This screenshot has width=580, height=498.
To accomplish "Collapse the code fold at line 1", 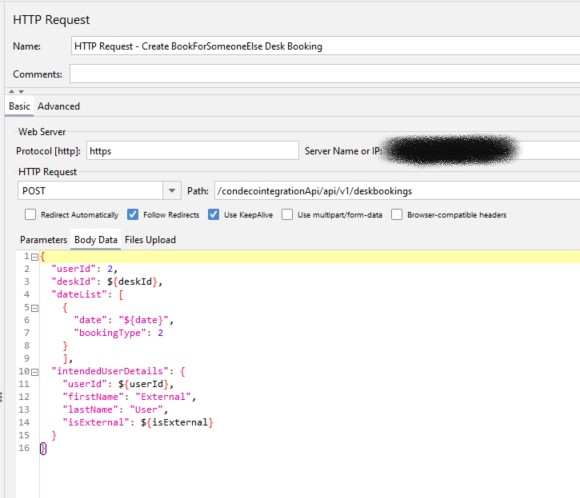I will (35, 257).
